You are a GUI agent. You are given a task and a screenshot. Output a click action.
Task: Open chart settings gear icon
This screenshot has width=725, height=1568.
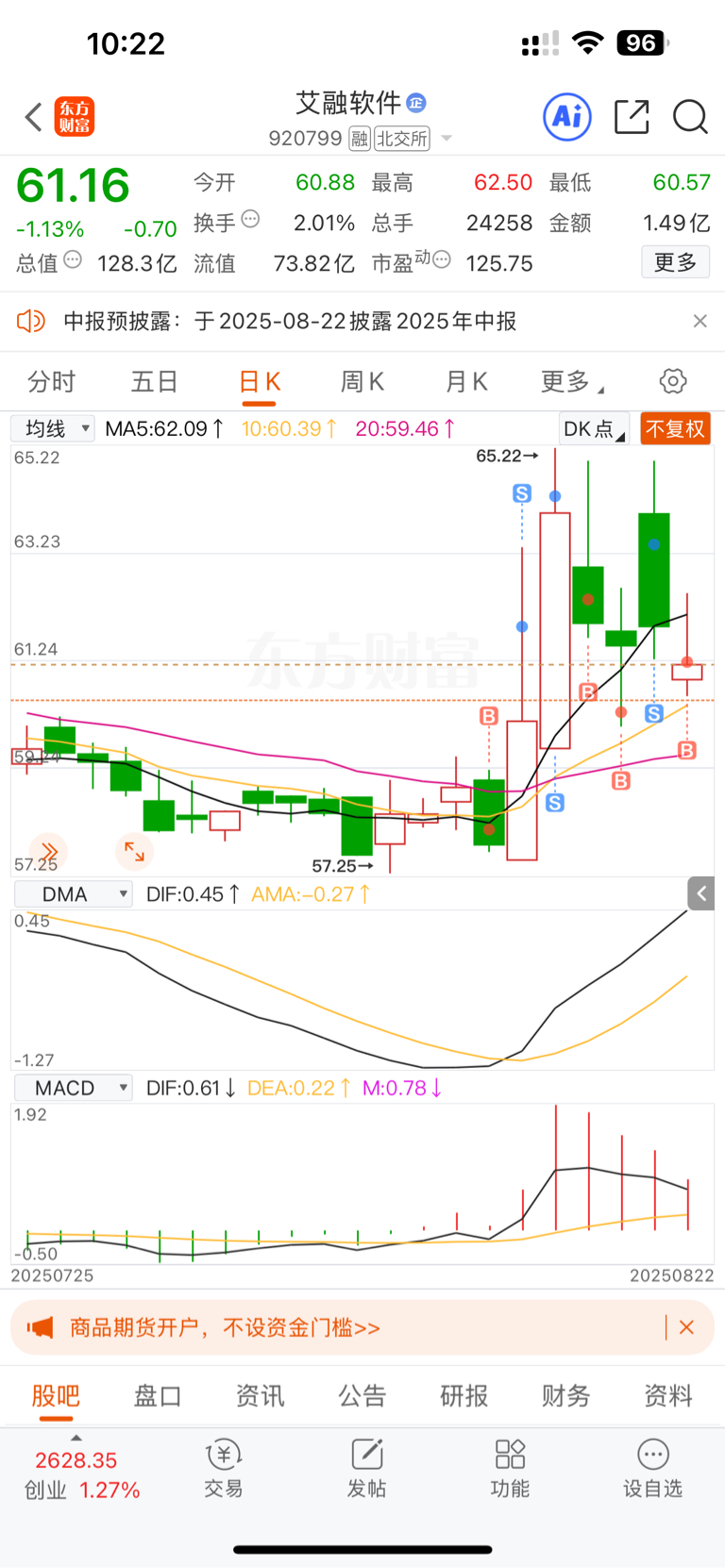pos(673,381)
